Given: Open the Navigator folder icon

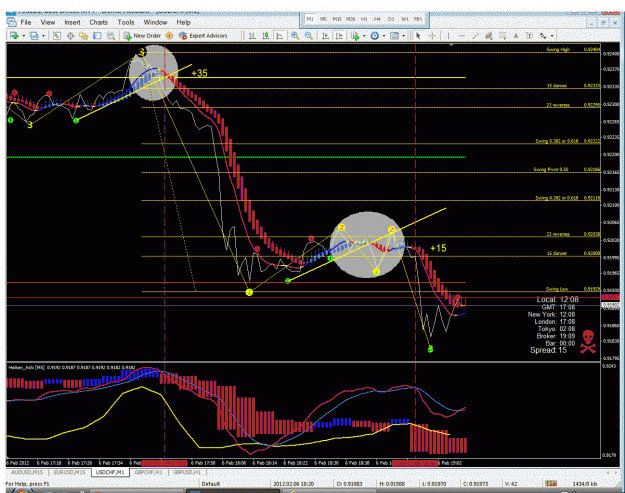Looking at the screenshot, I should click(x=83, y=36).
